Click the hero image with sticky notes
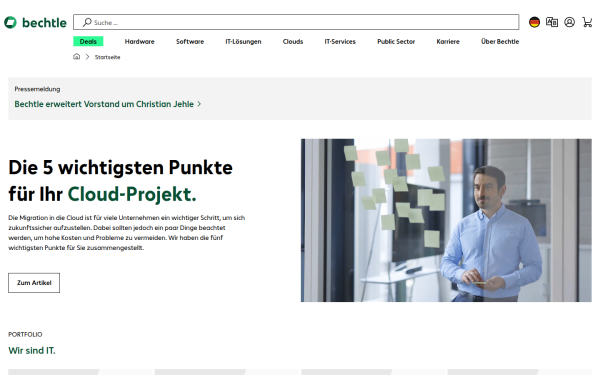The image size is (600, 375). click(446, 220)
